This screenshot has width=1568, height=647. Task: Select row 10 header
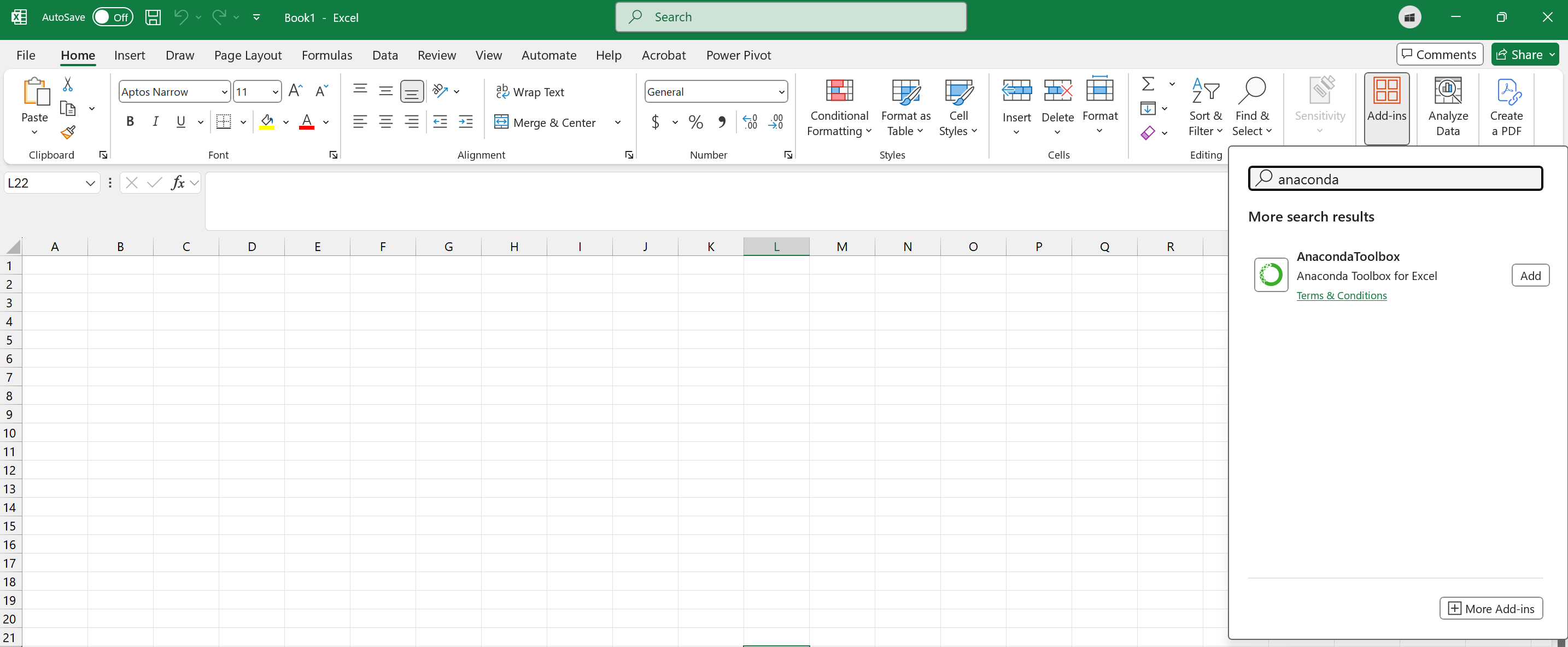[x=10, y=433]
